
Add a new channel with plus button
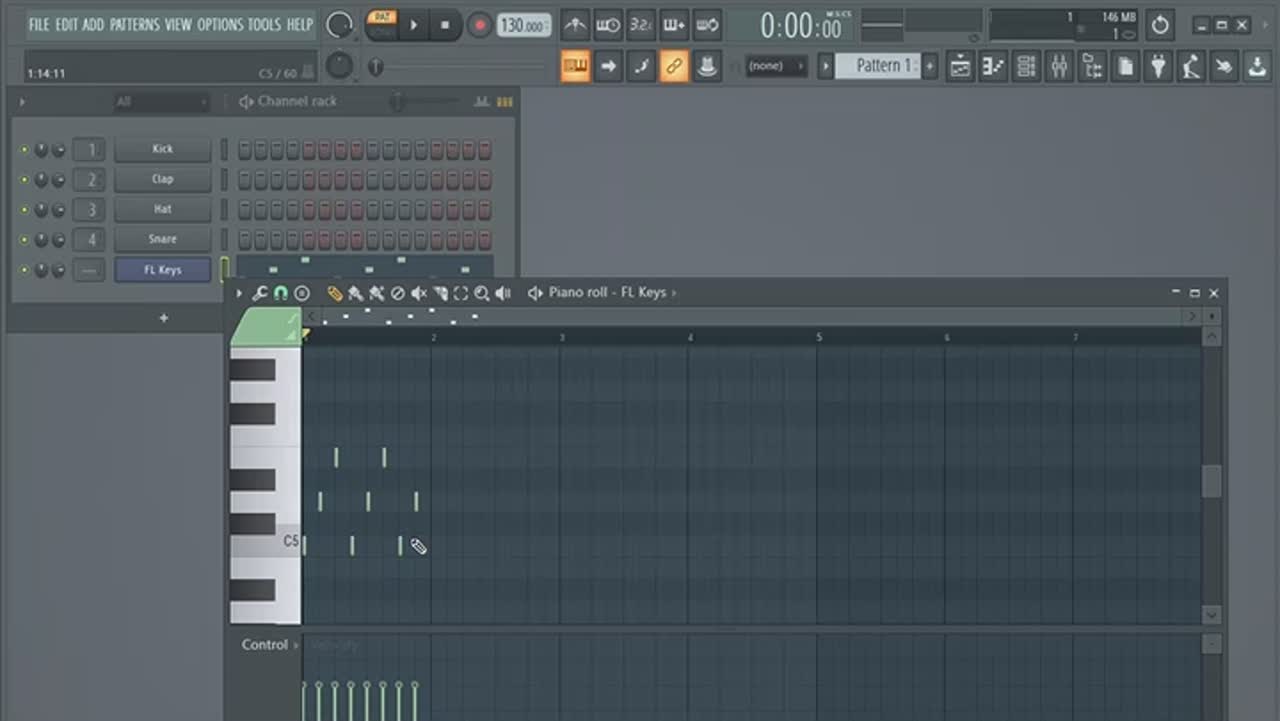point(164,318)
